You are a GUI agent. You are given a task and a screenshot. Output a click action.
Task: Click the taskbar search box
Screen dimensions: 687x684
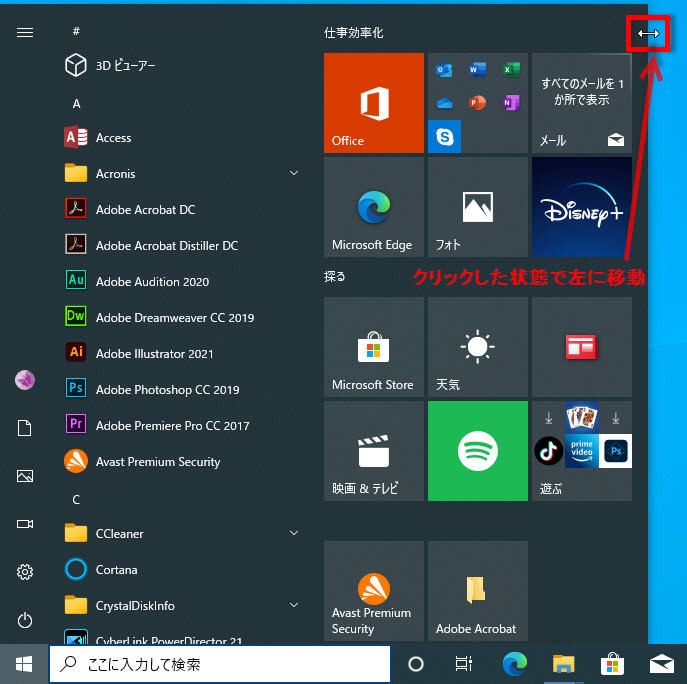pyautogui.click(x=220, y=663)
